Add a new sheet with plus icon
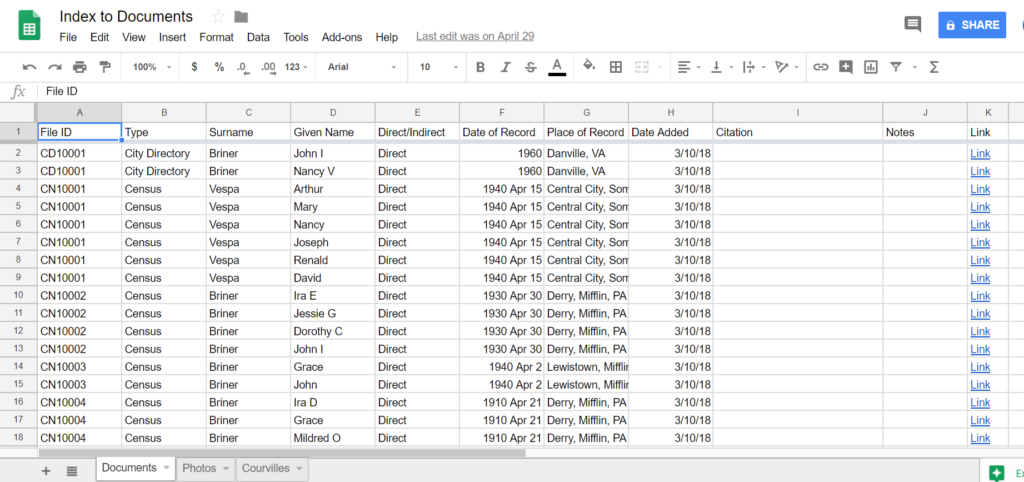The image size is (1024, 482). tap(46, 471)
